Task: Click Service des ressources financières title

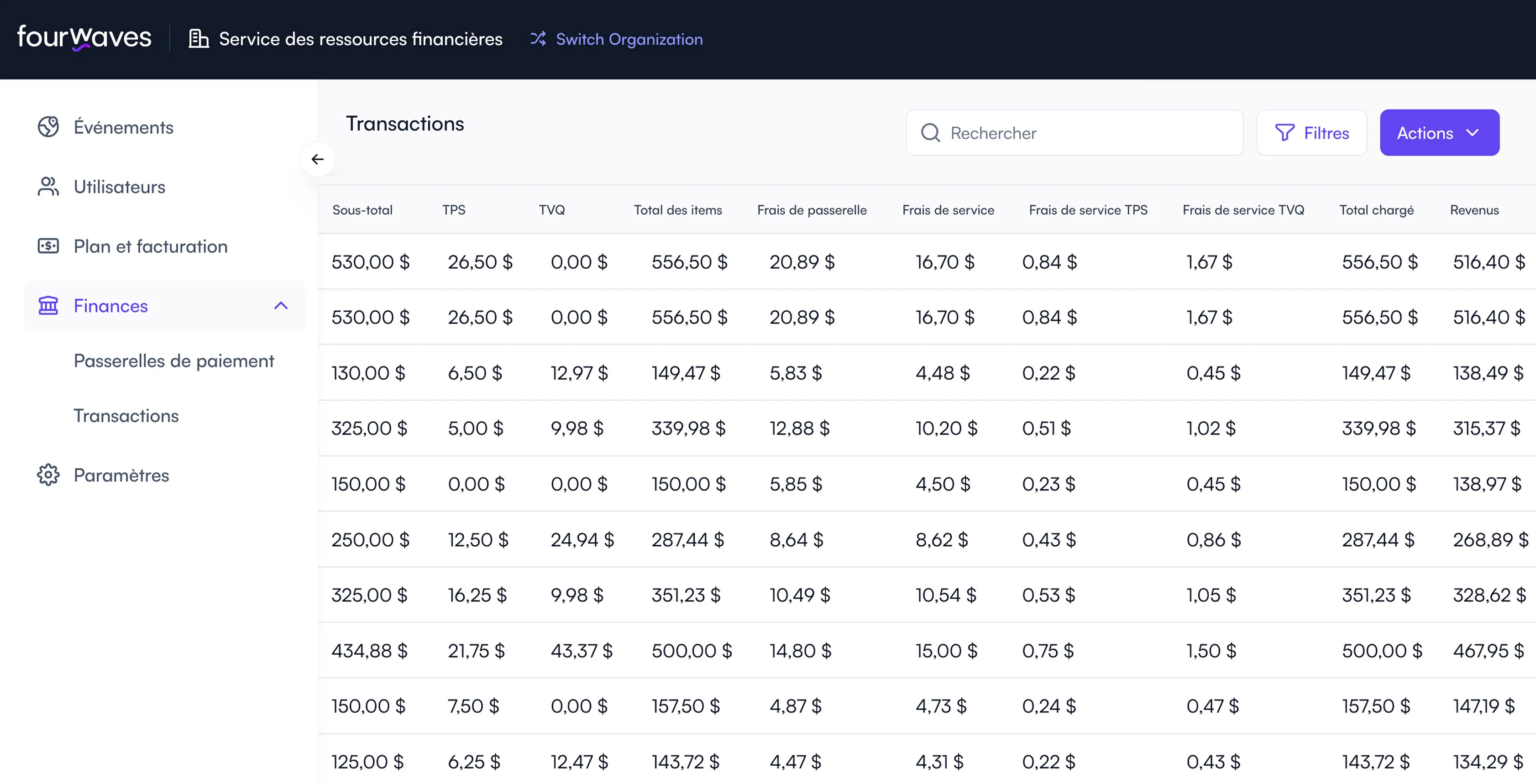Action: (x=361, y=39)
